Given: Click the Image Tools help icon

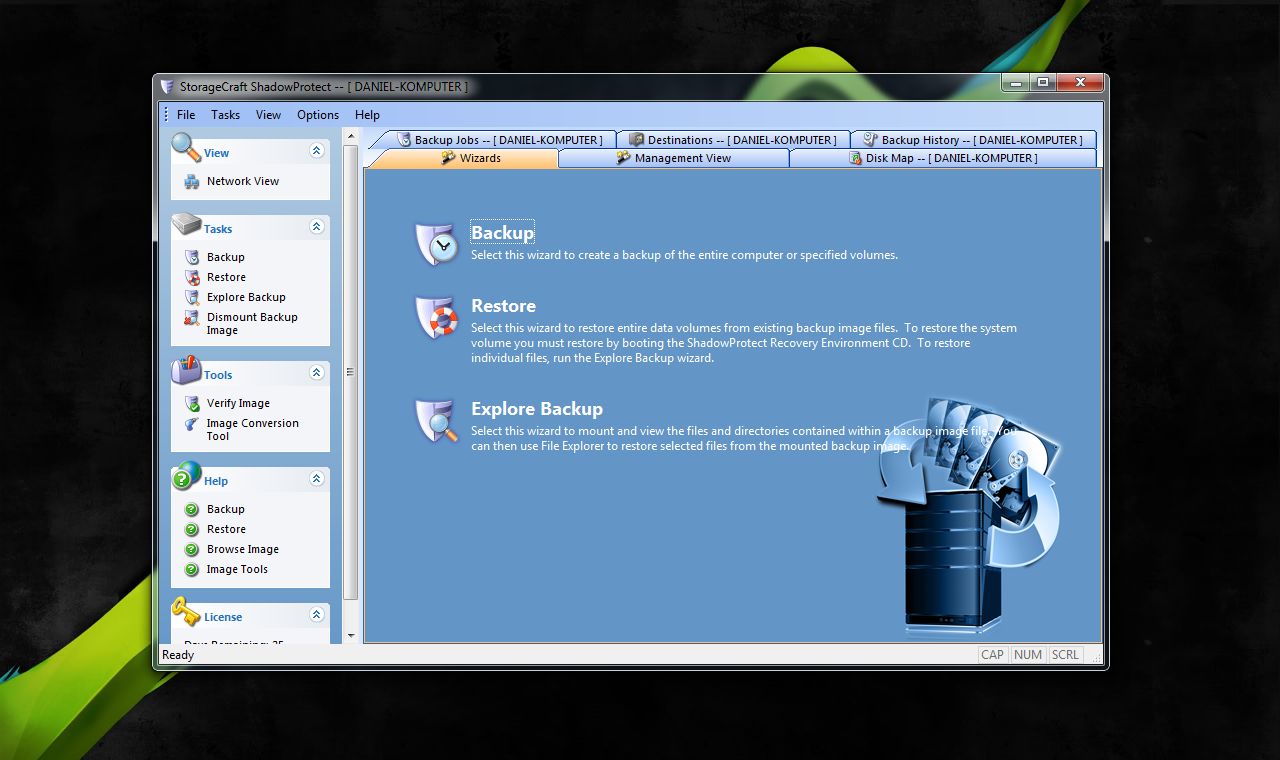Looking at the screenshot, I should point(192,569).
